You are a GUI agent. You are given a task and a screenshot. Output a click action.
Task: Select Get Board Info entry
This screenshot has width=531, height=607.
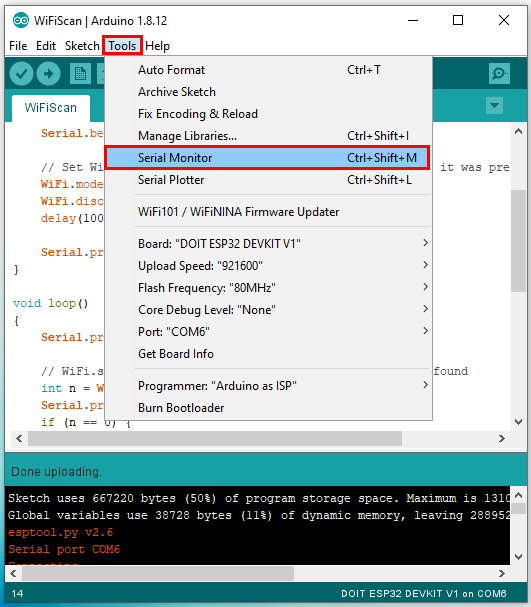coord(268,354)
